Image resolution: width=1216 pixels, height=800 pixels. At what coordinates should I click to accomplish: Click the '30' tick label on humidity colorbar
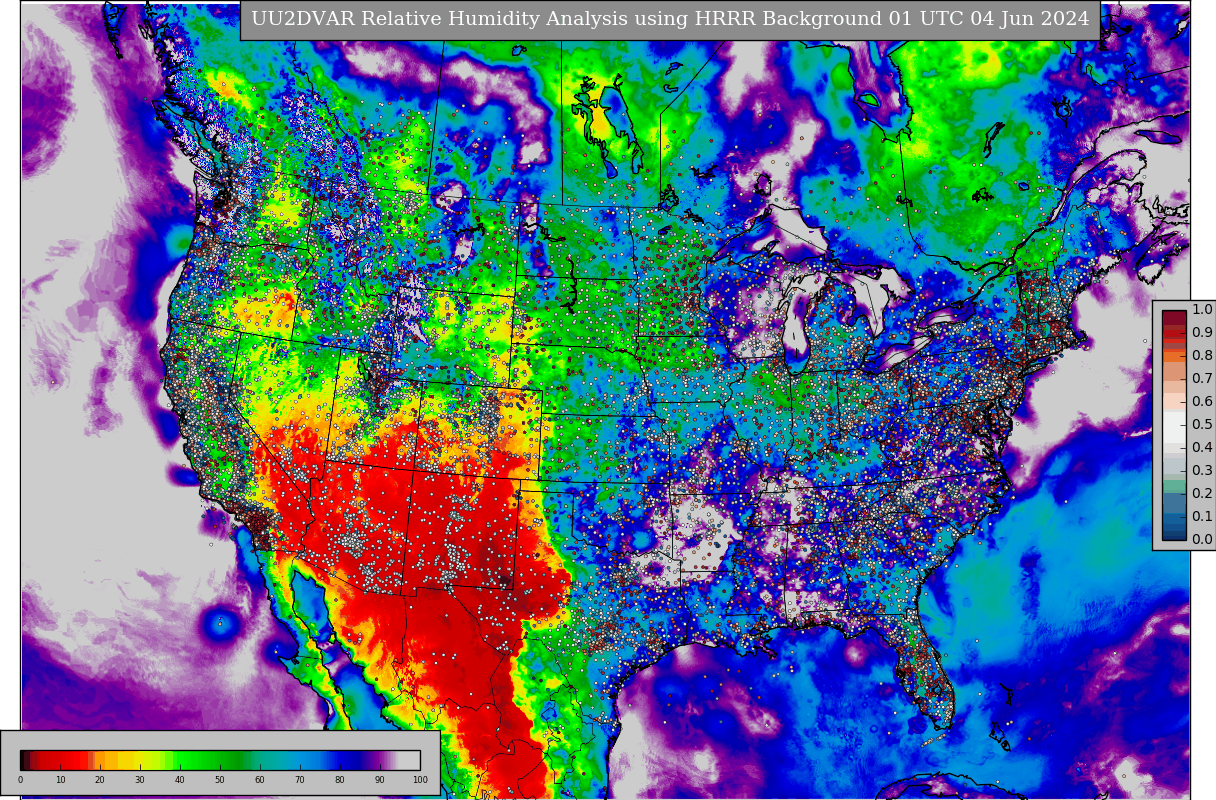tap(140, 779)
